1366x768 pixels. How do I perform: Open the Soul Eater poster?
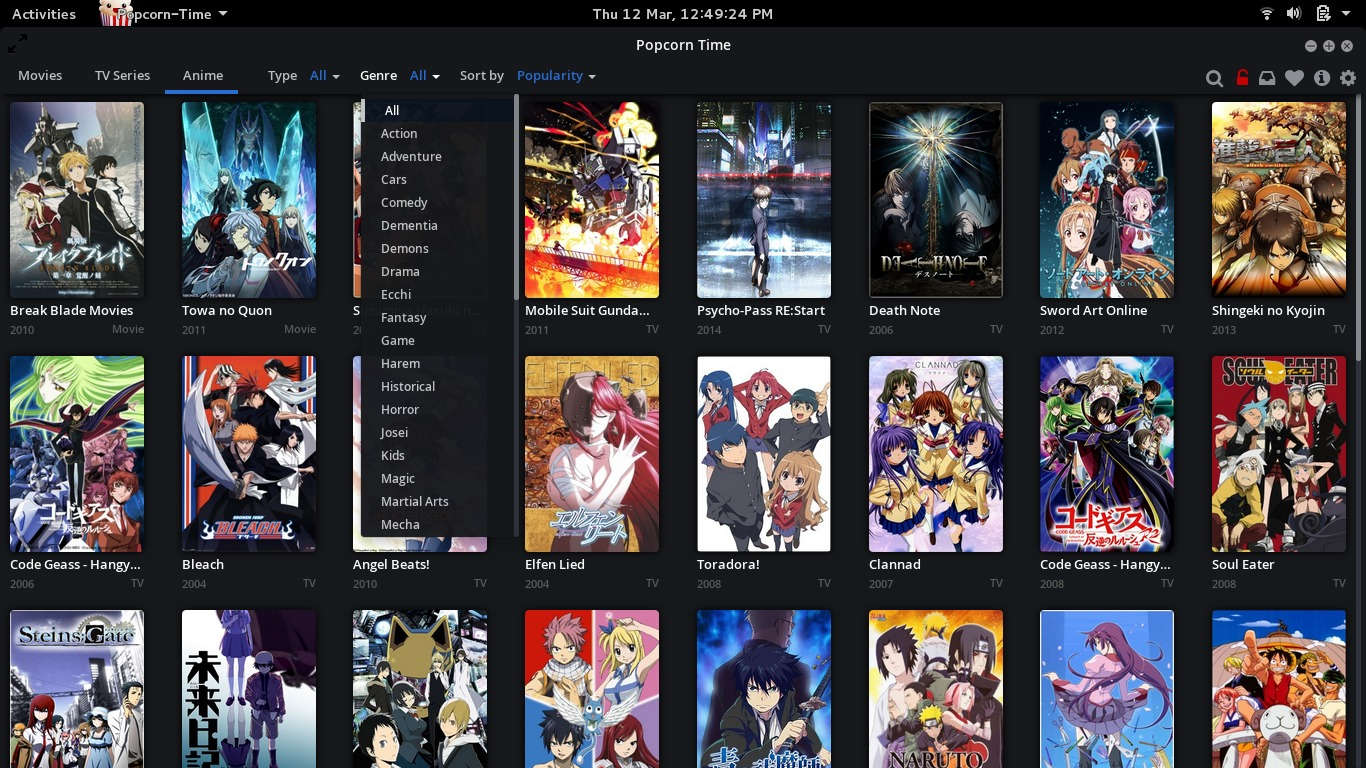[x=1279, y=454]
